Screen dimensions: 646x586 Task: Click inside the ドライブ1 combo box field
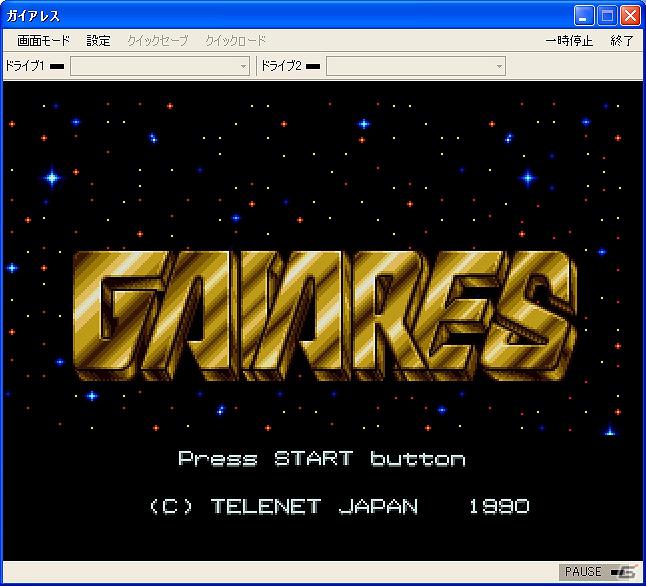(160, 66)
